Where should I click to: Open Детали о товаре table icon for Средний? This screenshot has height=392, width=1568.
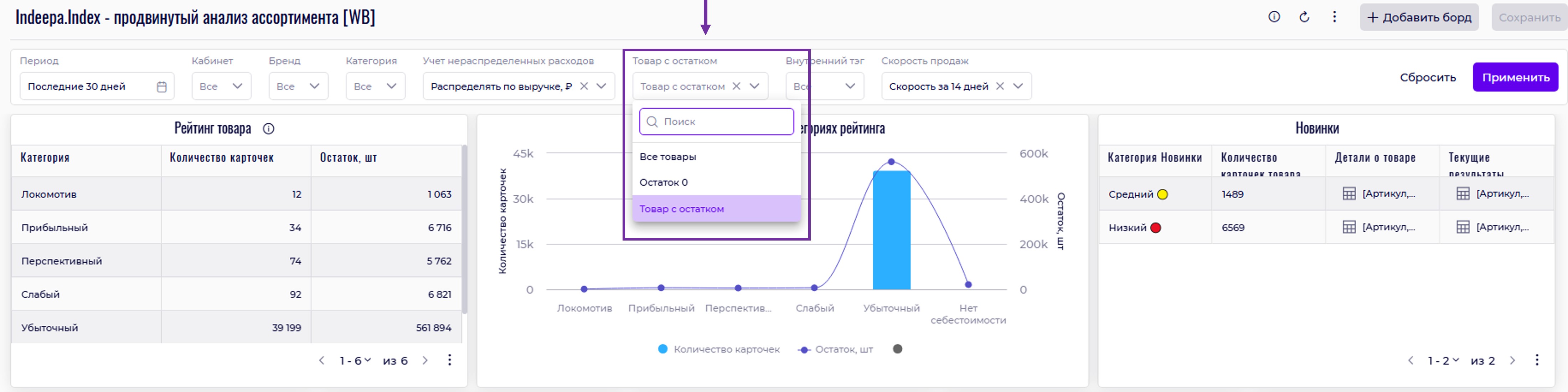[1349, 194]
